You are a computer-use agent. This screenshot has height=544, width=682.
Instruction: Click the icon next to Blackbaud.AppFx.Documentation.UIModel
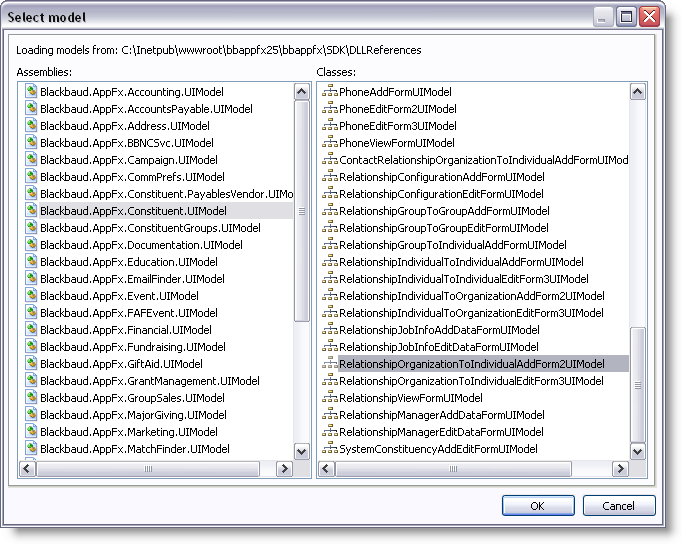(31, 244)
